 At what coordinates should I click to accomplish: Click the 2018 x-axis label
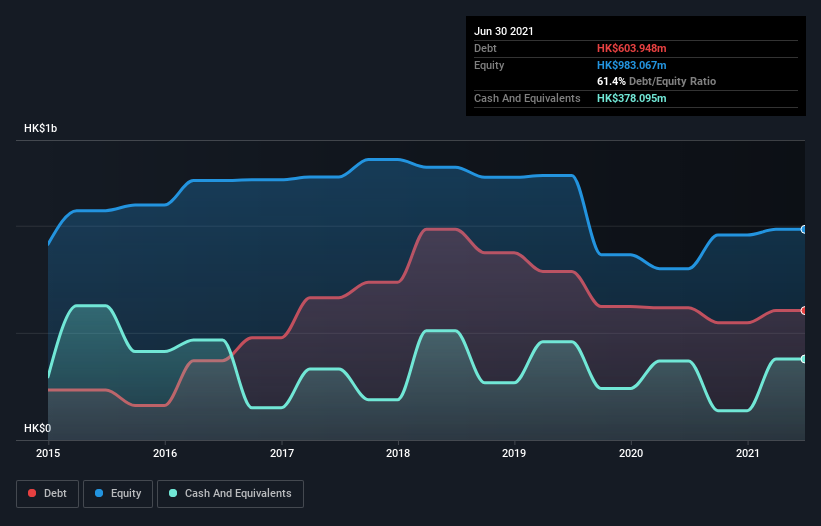click(x=398, y=453)
